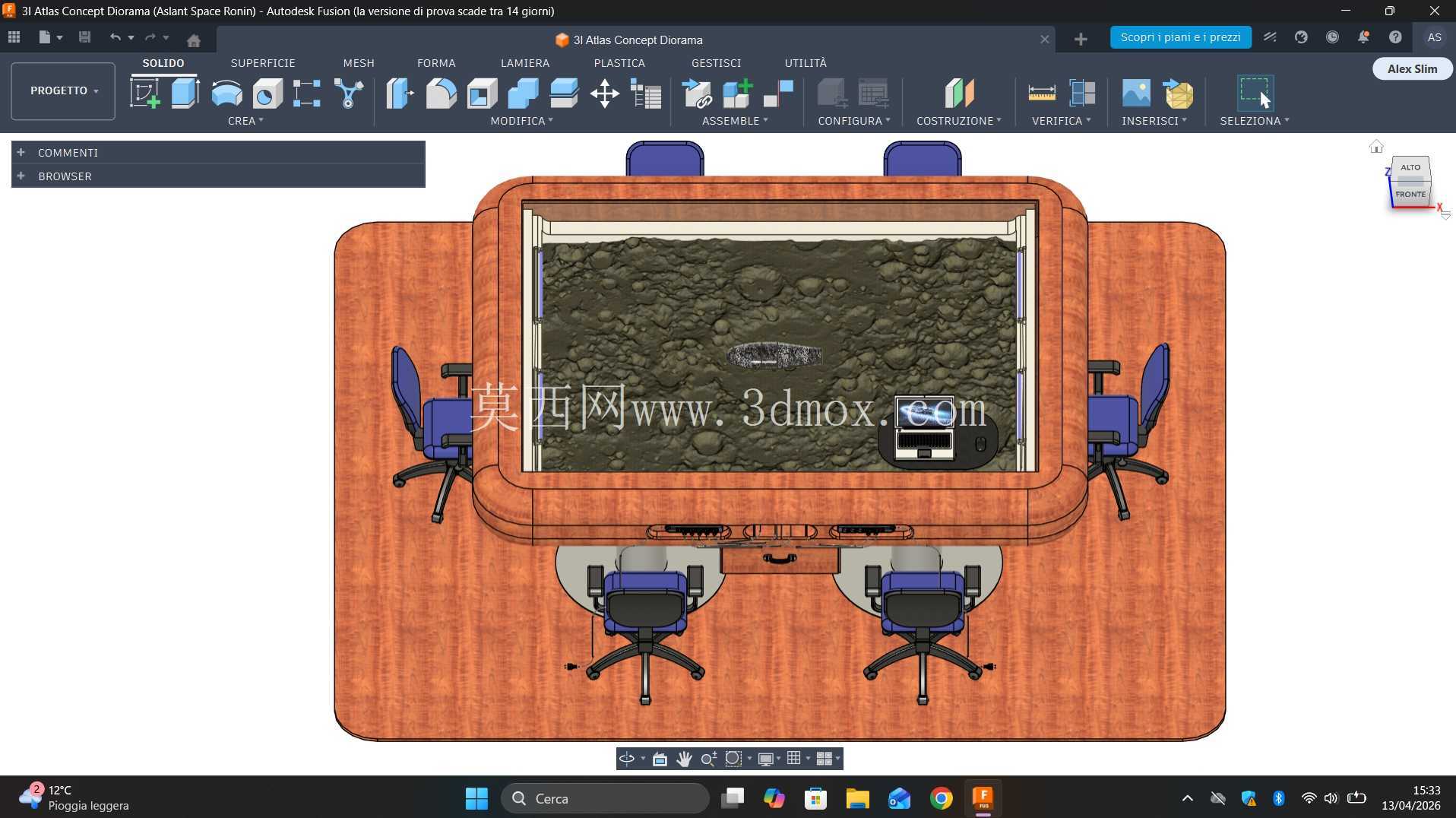
Task: Select the Fillet tool icon
Action: pos(441,94)
